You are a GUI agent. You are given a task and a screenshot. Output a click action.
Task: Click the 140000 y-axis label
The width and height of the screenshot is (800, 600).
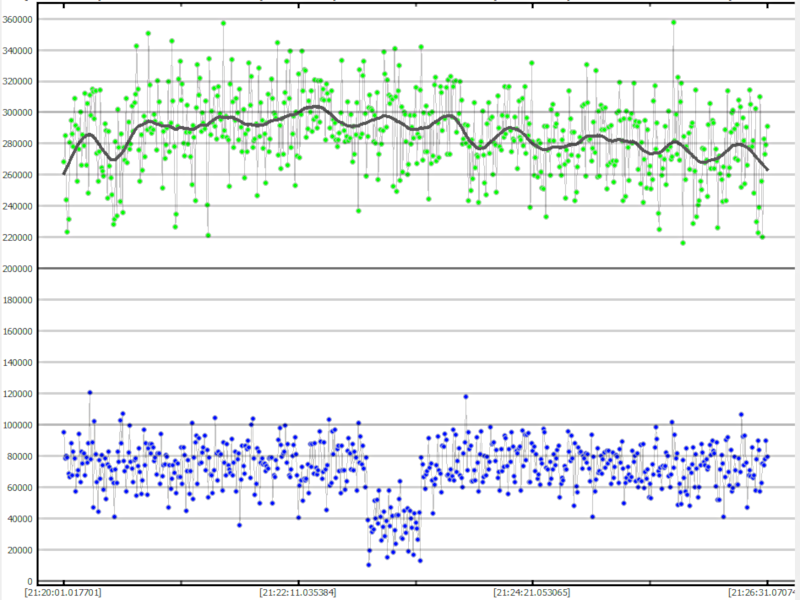click(x=18, y=363)
